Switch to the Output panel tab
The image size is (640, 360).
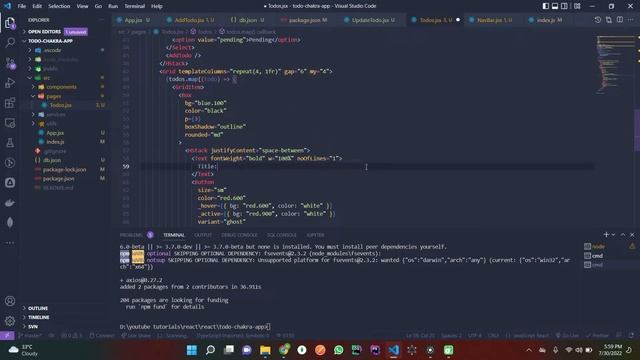coord(203,235)
